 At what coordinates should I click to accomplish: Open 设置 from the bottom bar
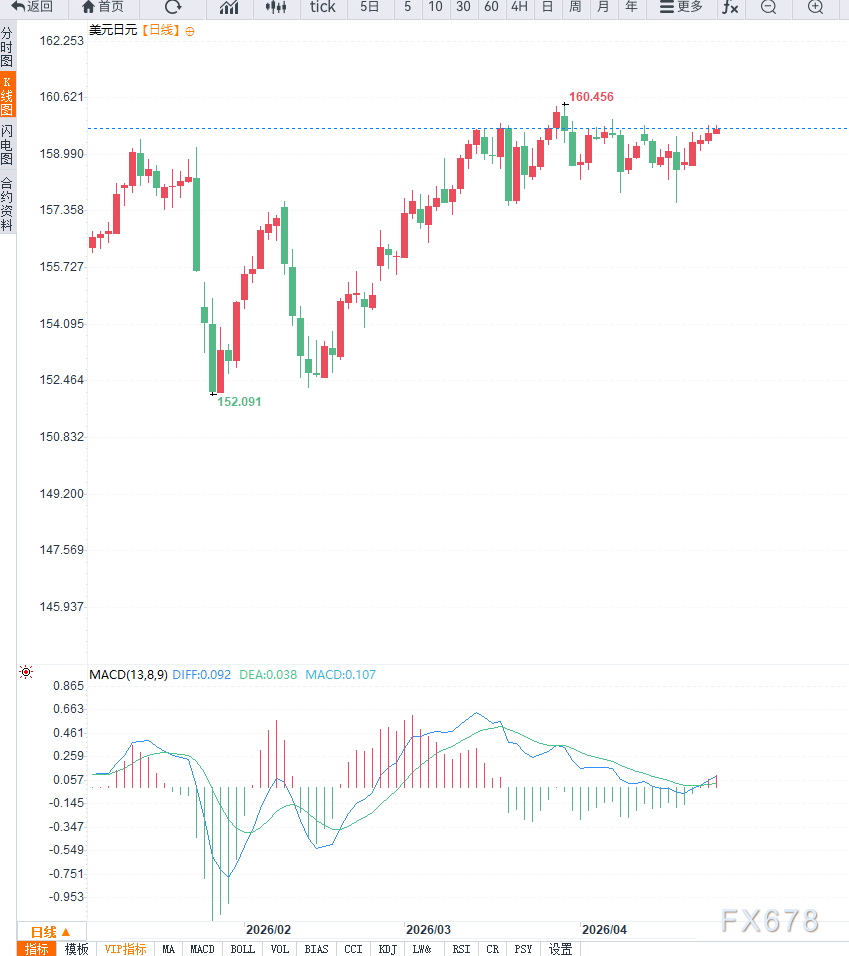[x=560, y=949]
